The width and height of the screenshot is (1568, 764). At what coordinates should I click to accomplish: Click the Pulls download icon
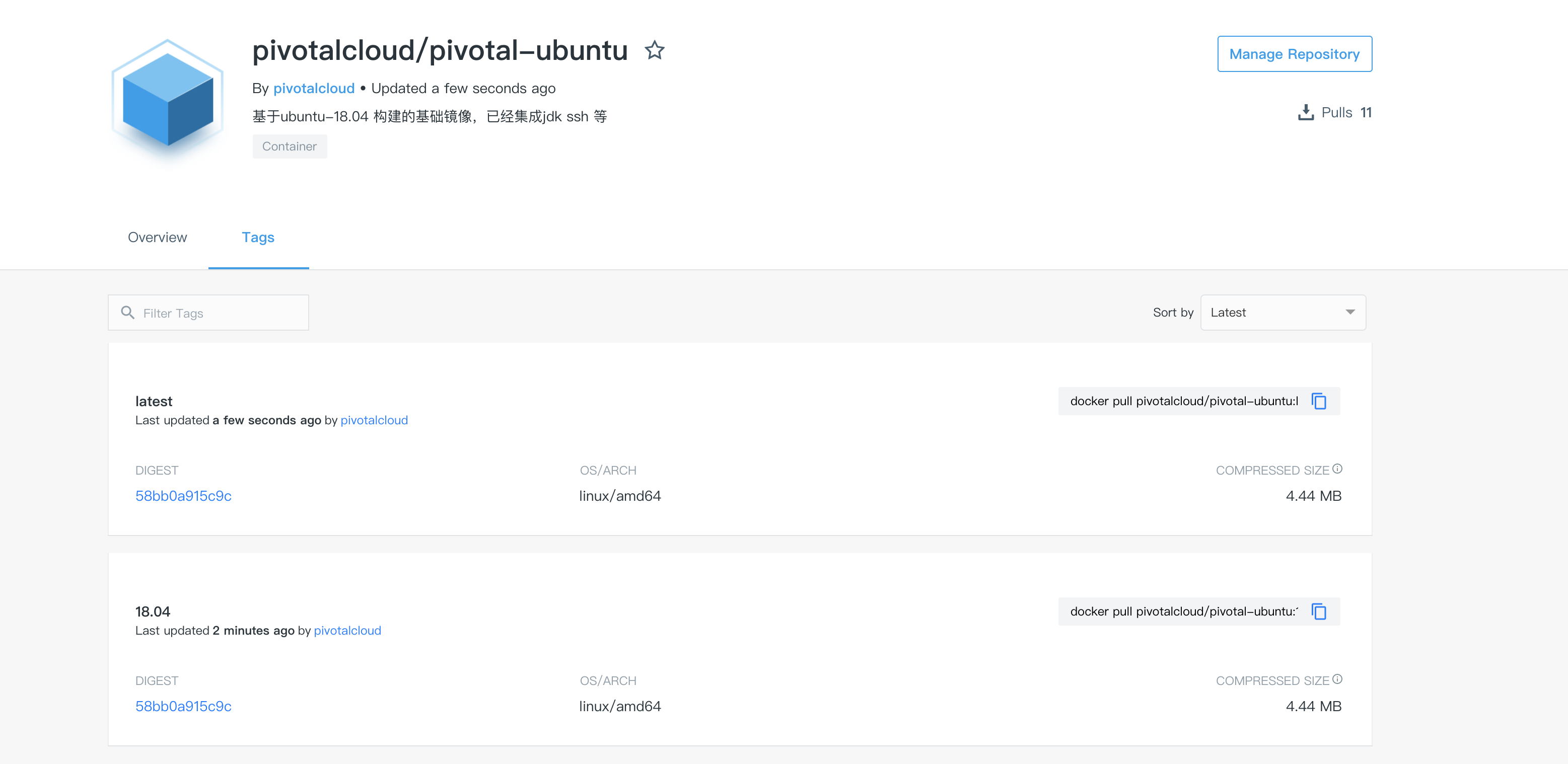pyautogui.click(x=1305, y=113)
